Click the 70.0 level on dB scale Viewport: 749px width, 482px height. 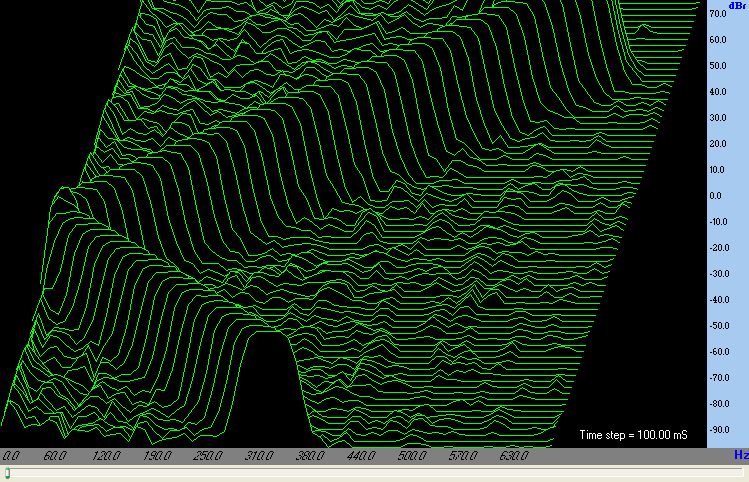coord(717,14)
